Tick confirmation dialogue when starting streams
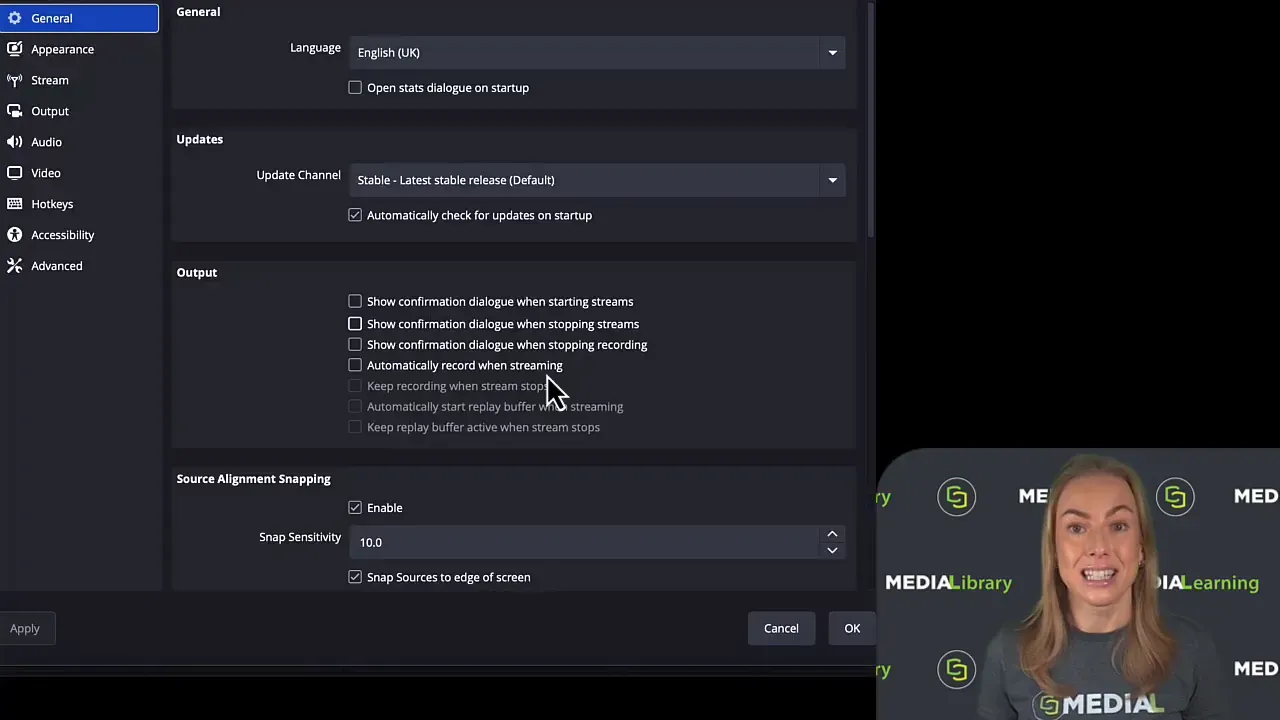 point(355,301)
